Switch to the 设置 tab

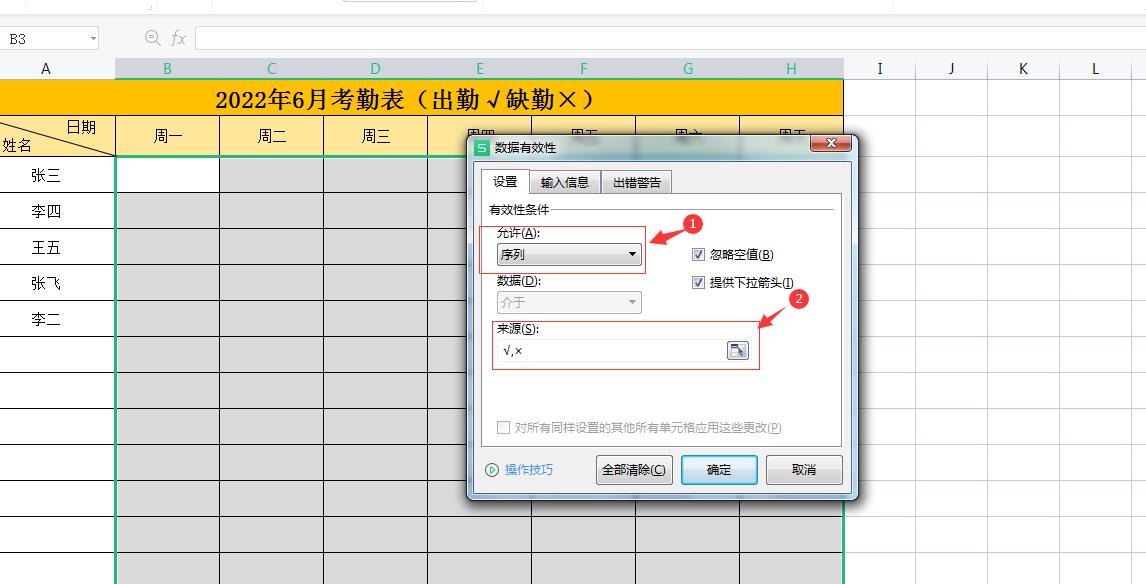pyautogui.click(x=505, y=181)
